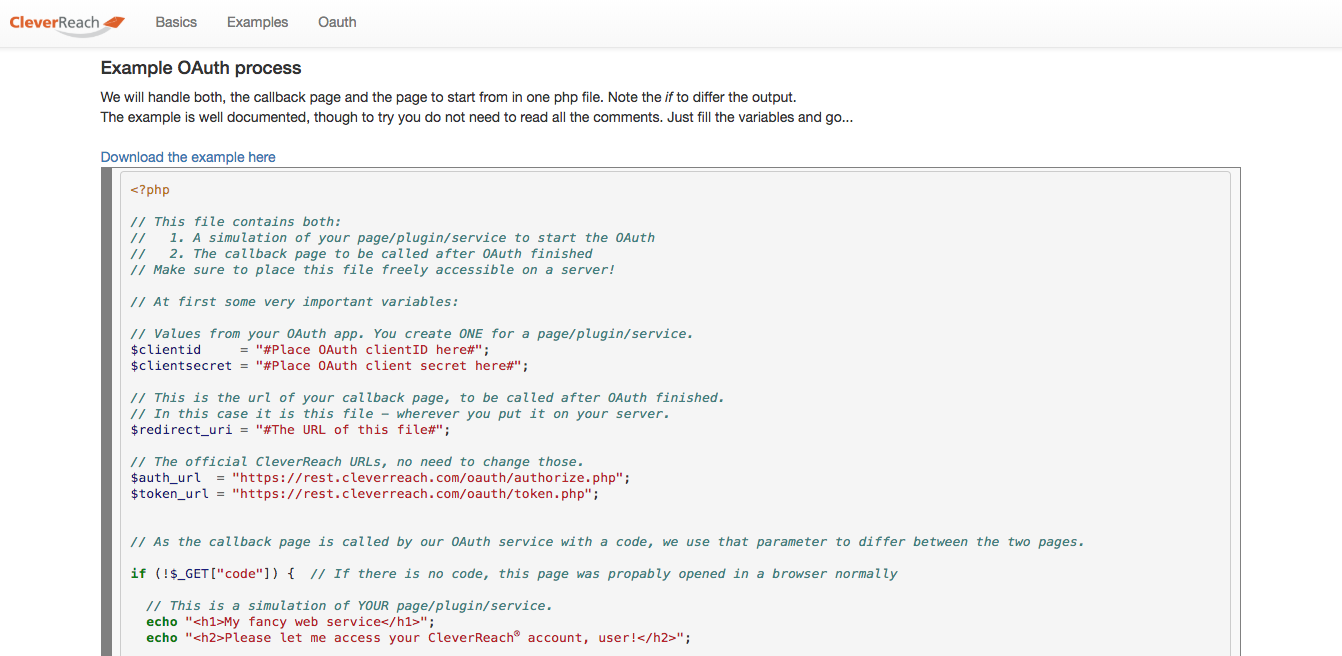
Task: Click the 'Example OAuth process' heading
Action: (201, 68)
